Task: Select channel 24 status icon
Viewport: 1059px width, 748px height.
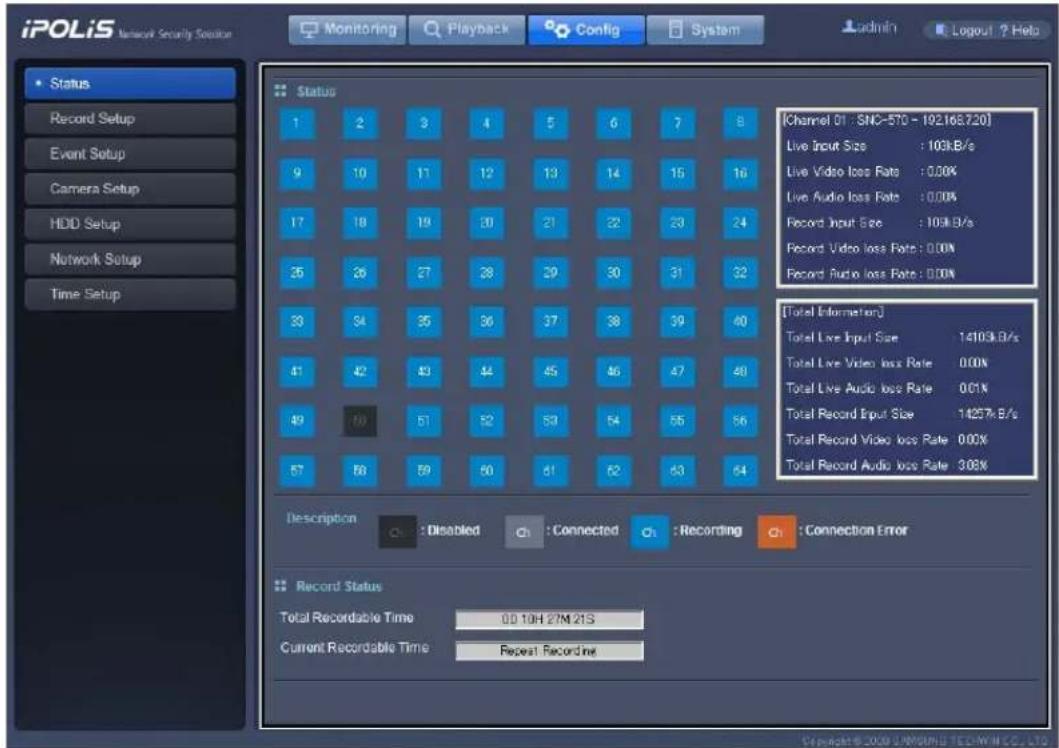Action: tap(740, 223)
